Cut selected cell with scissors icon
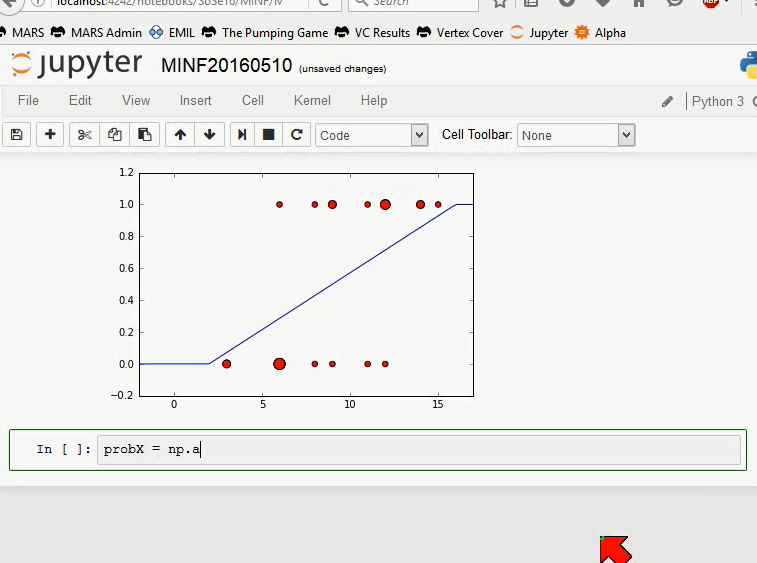 click(84, 135)
